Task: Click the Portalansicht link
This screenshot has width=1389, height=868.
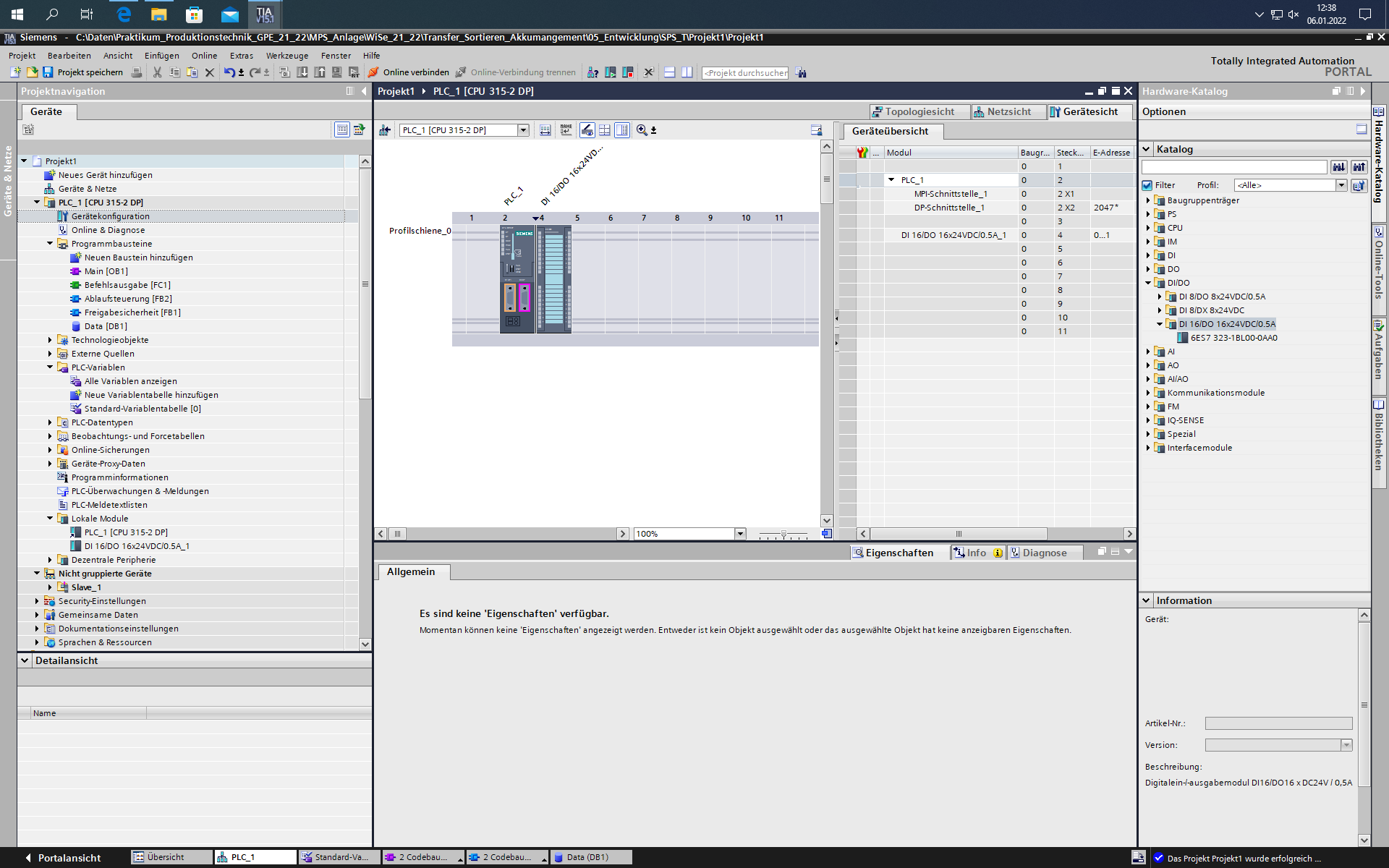Action: point(69,857)
